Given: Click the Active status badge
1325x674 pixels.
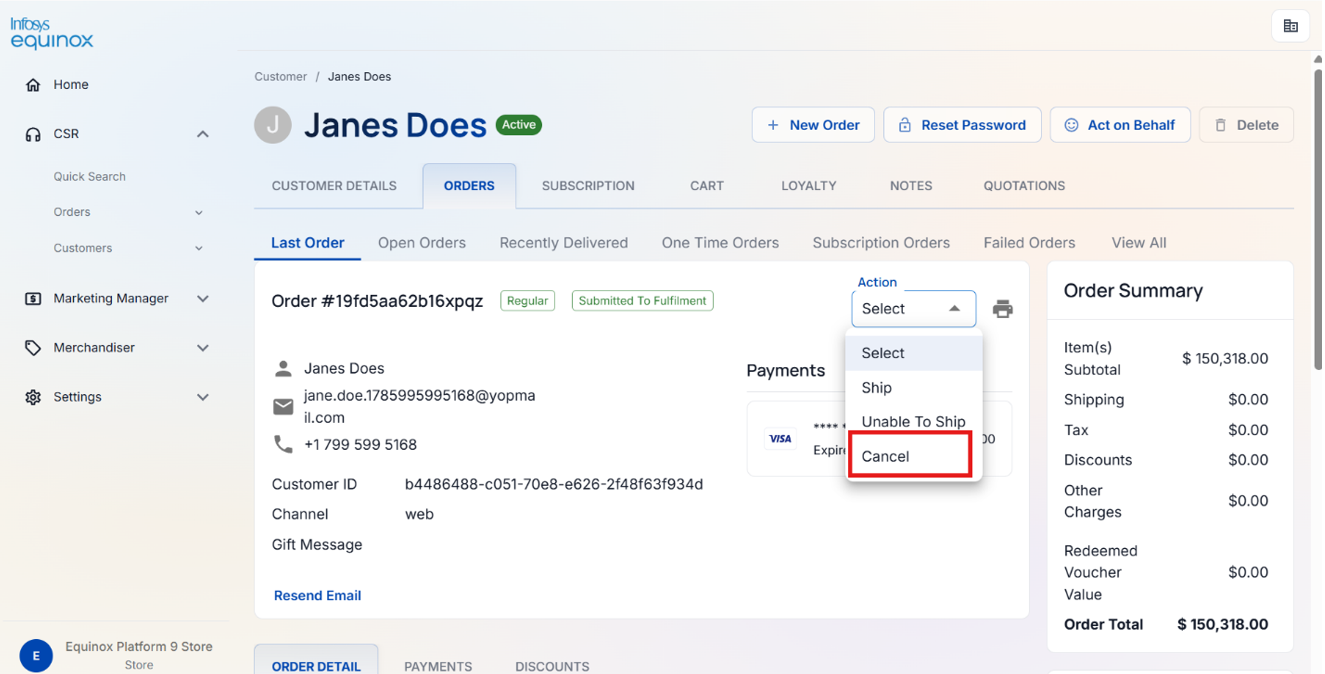Looking at the screenshot, I should click(518, 125).
